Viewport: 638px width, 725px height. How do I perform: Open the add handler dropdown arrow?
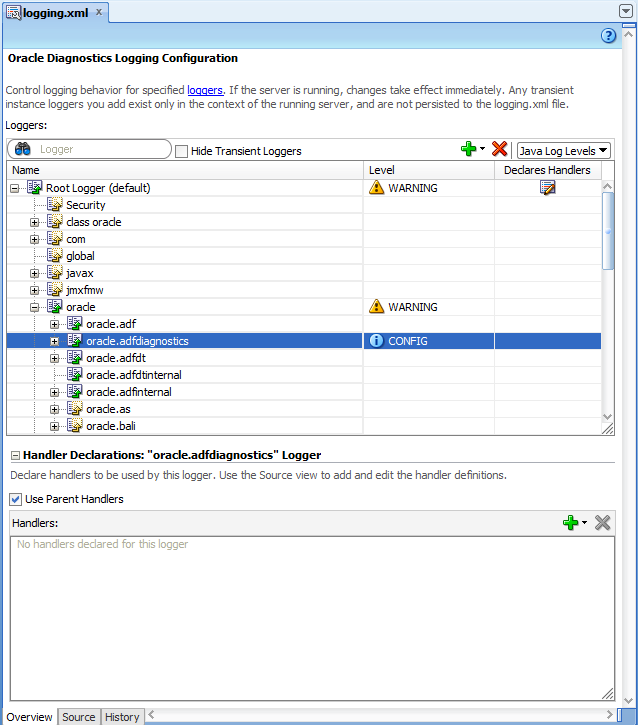[584, 522]
